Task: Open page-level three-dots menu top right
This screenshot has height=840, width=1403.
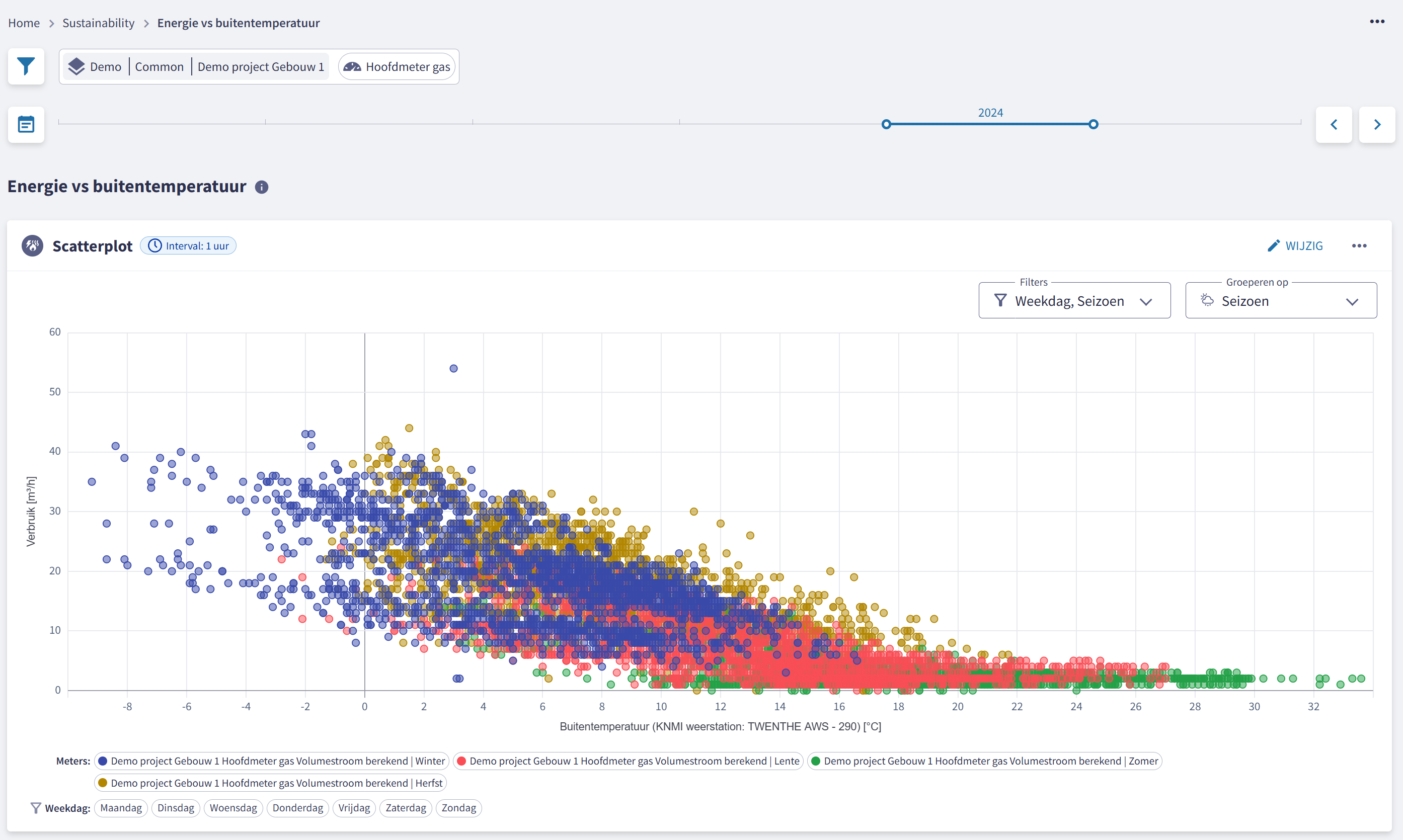Action: 1377,22
